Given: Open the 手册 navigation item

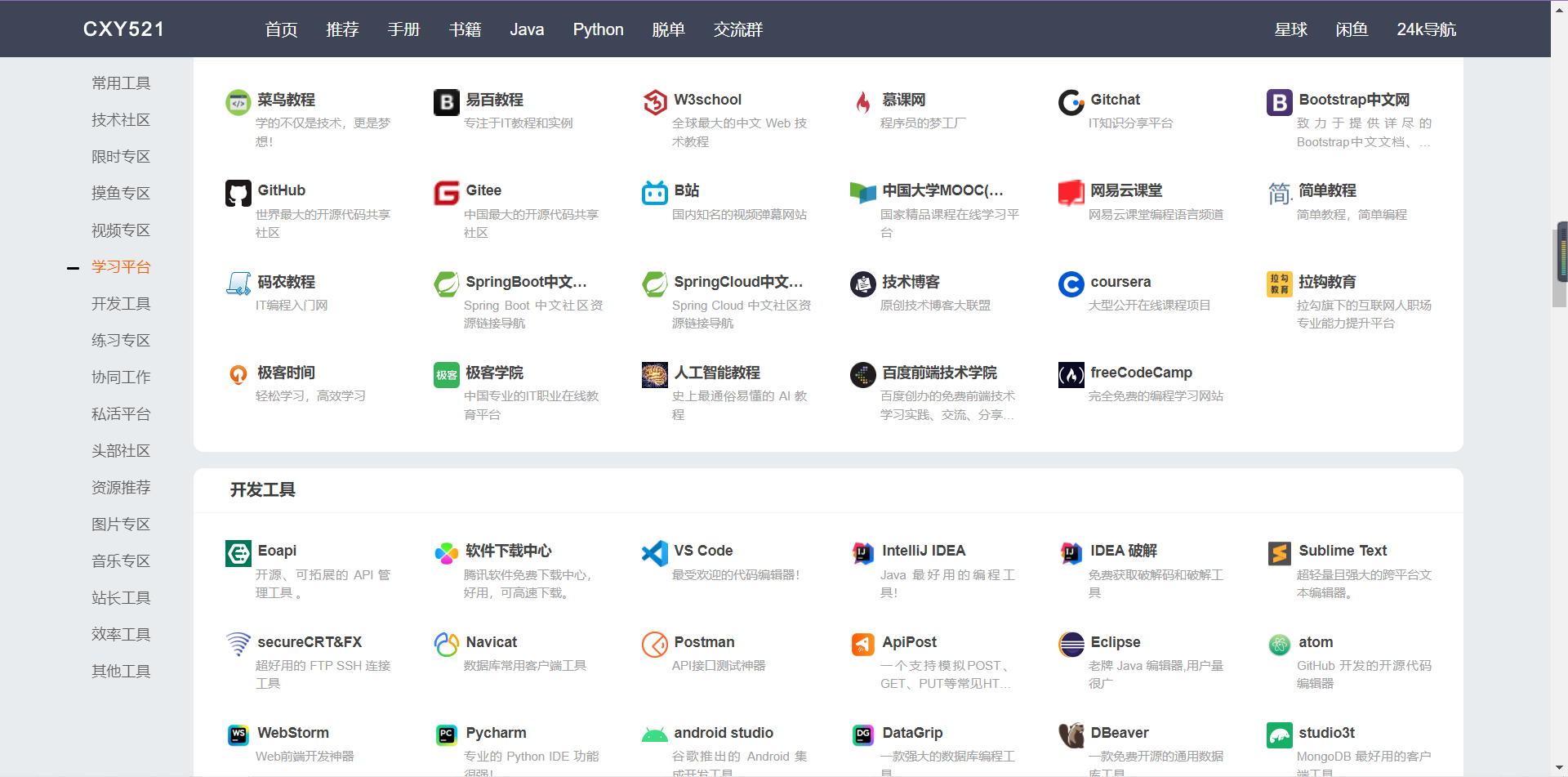Looking at the screenshot, I should [403, 29].
